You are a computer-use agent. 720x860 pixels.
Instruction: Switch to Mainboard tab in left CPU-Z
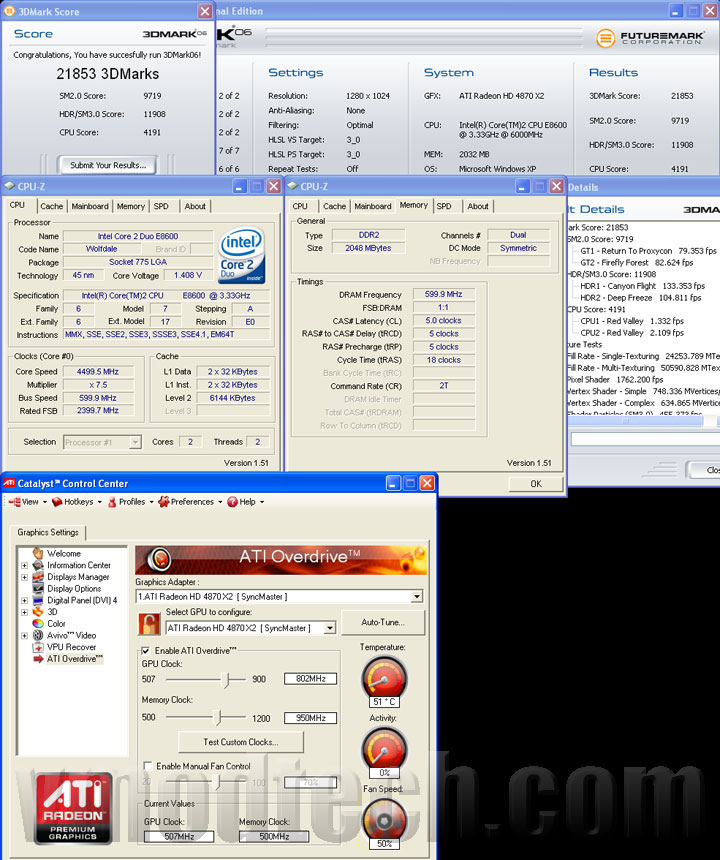coord(90,206)
